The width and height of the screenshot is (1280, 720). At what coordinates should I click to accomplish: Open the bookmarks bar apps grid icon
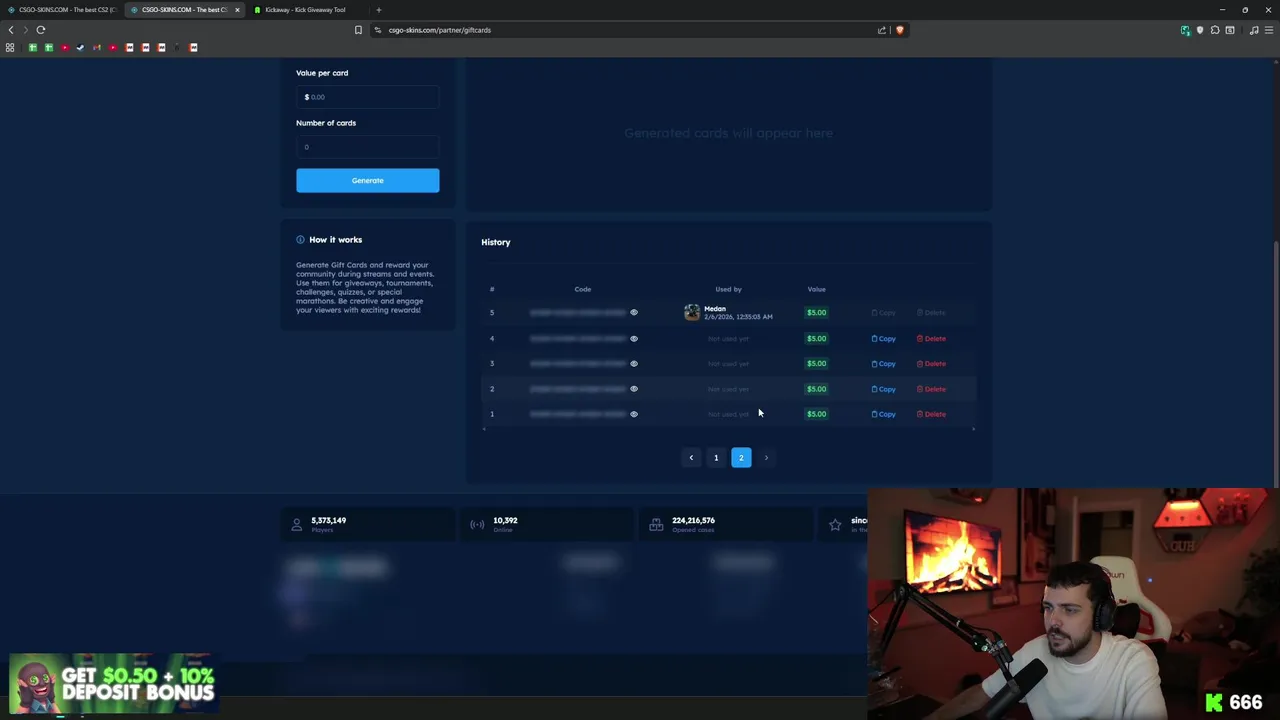point(10,47)
